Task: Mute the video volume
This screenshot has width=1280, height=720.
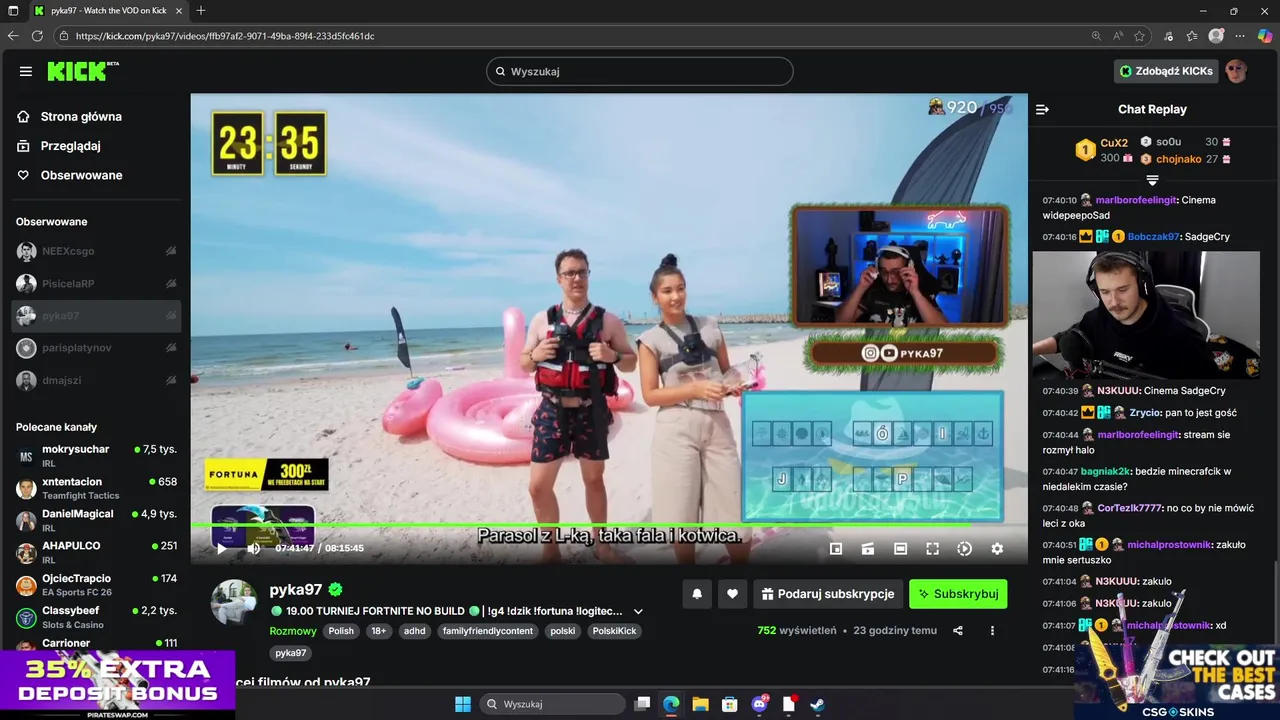Action: coord(254,548)
